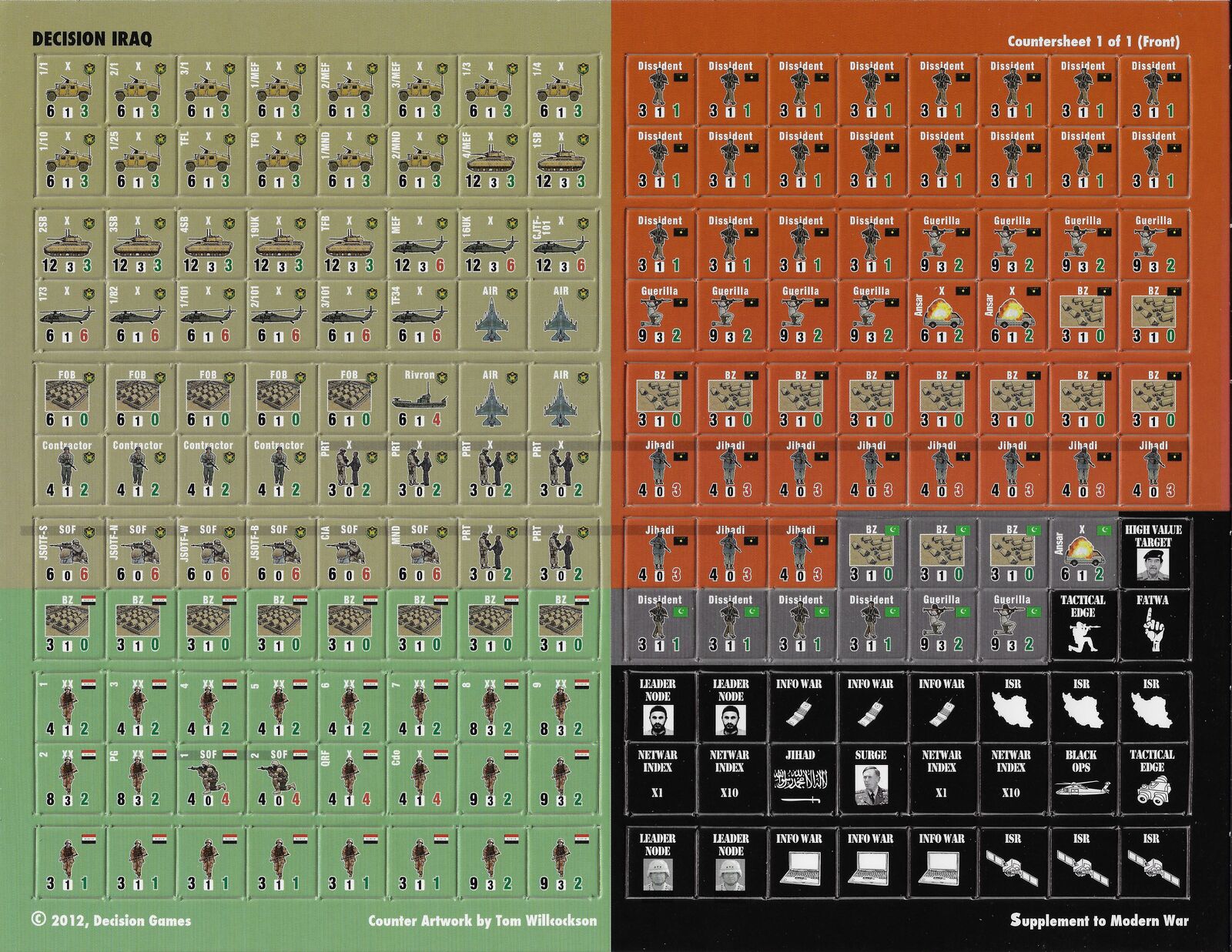
Task: Select the Tactical Edge armed-vehicle counter
Action: coord(1152,778)
